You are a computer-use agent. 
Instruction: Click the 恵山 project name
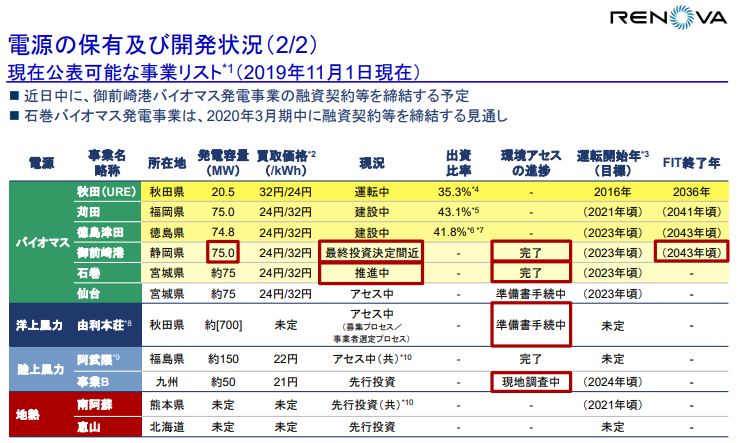(89, 427)
